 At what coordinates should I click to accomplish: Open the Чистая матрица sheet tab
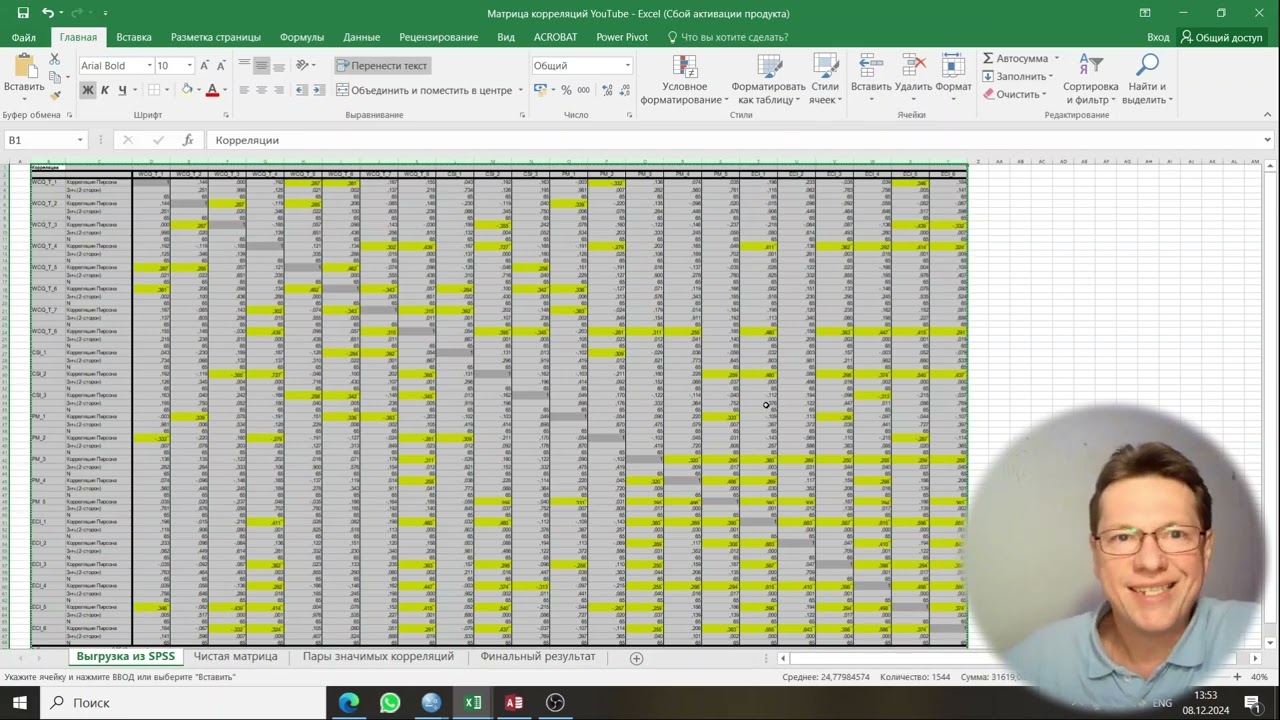pos(236,657)
